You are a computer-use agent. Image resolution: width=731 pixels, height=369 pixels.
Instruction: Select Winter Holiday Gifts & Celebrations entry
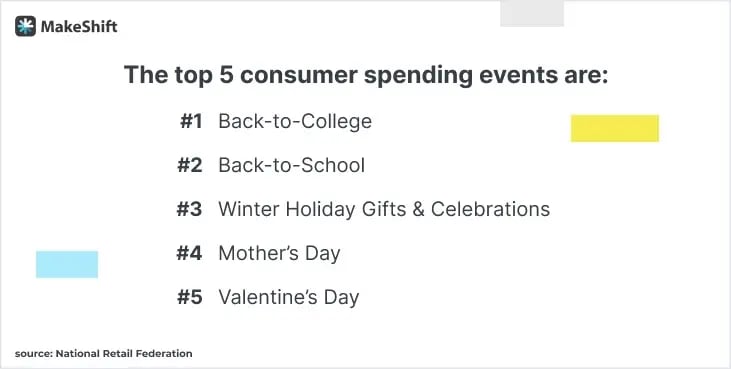point(384,209)
